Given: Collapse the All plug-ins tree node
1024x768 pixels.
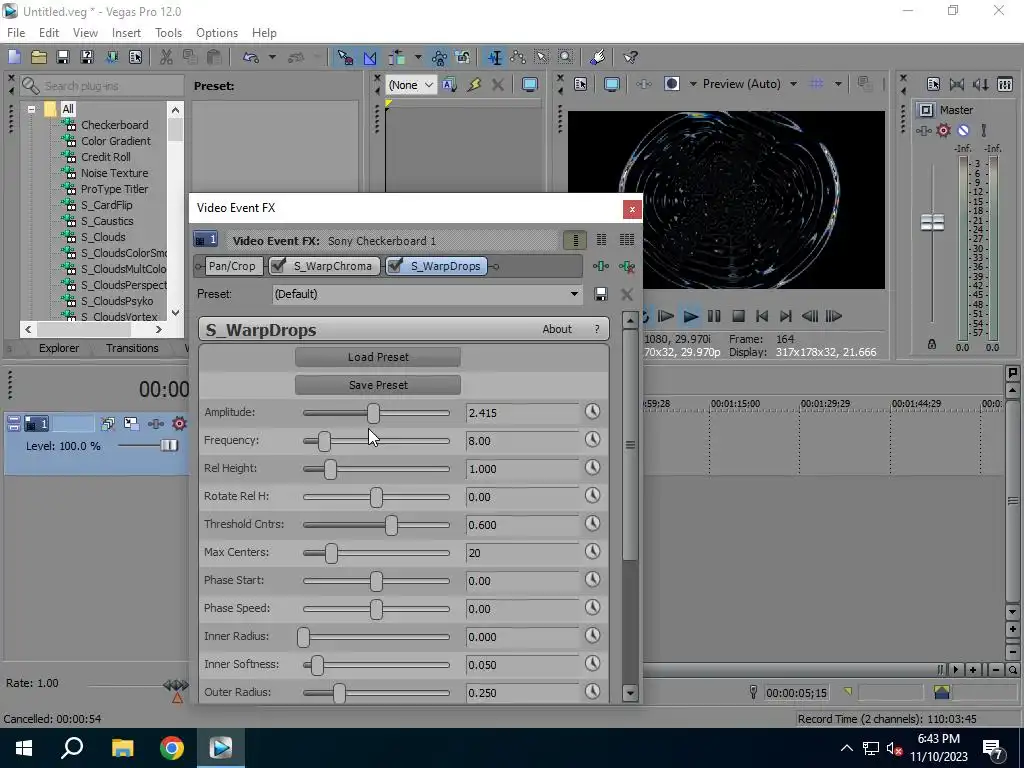Looking at the screenshot, I should (31, 109).
